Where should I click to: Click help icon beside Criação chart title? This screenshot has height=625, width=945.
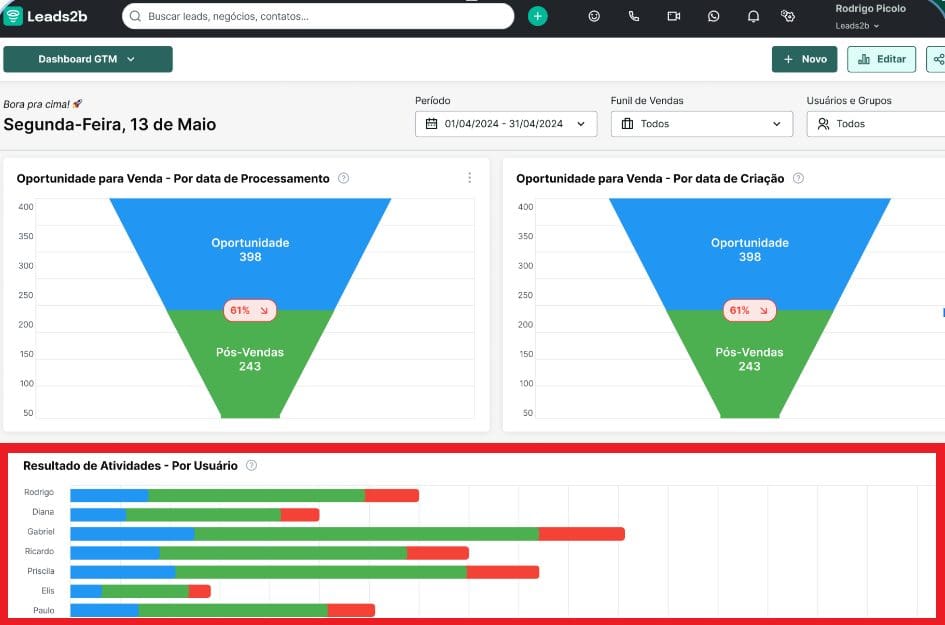pos(798,178)
